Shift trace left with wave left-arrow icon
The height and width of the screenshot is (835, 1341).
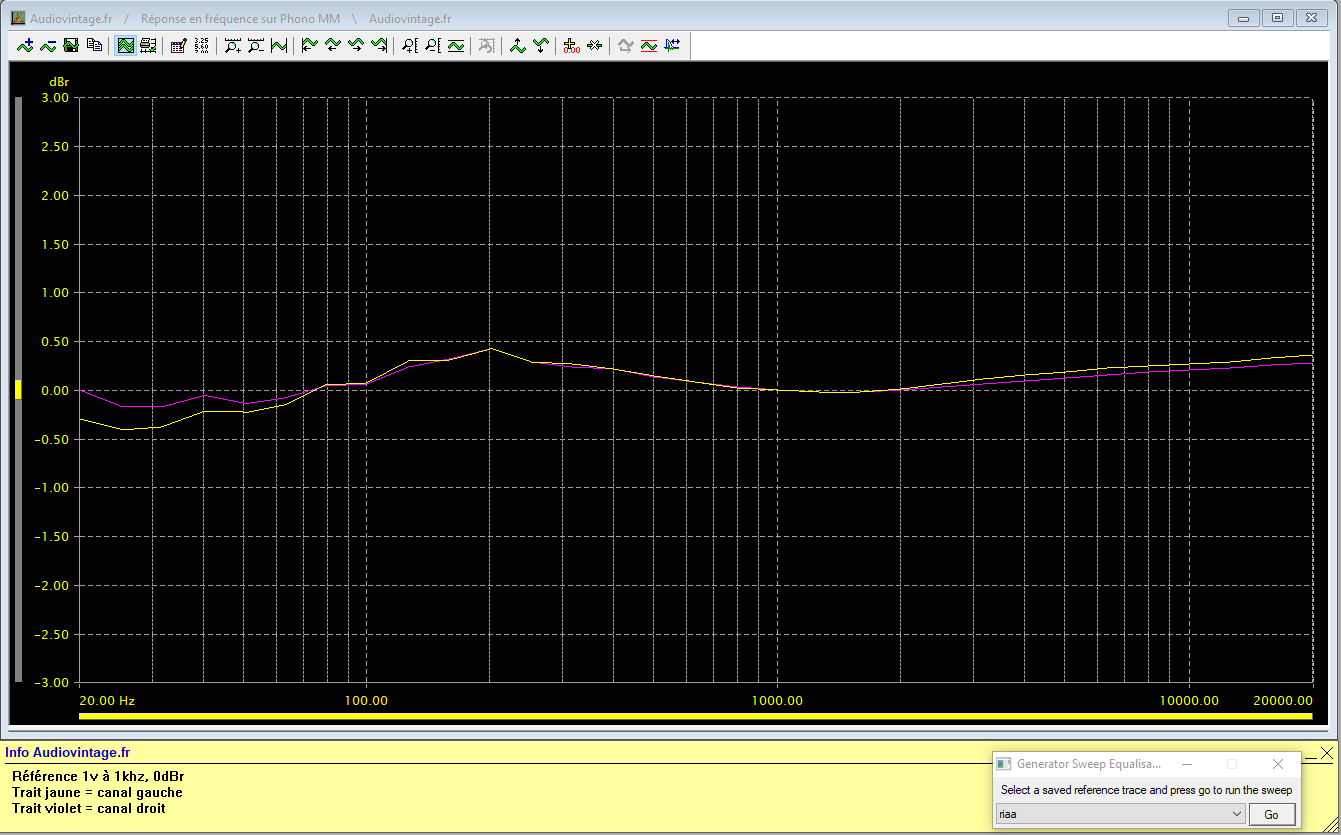(333, 45)
